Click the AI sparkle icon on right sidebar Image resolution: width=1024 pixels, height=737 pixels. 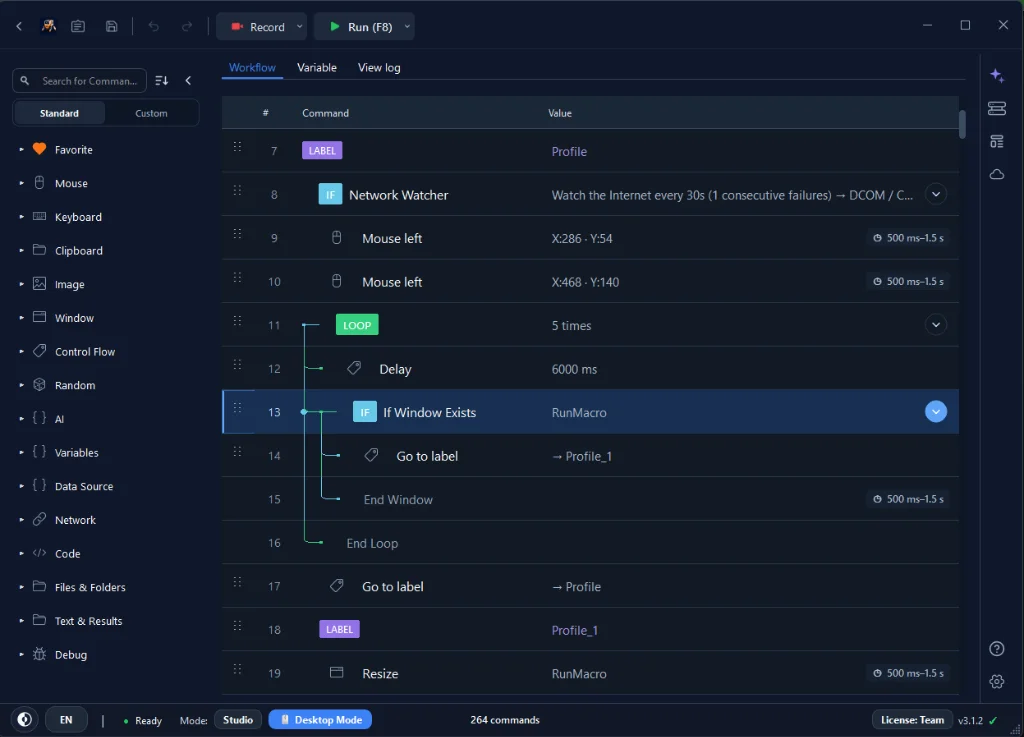tap(997, 75)
